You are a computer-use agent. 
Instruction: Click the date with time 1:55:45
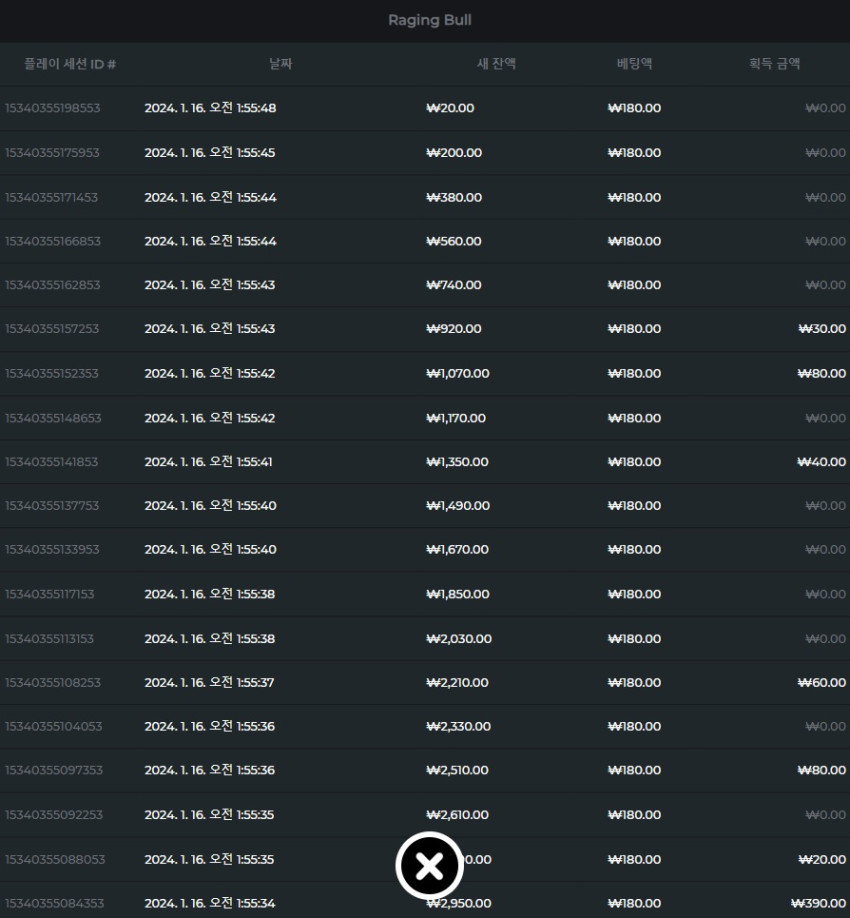[210, 153]
